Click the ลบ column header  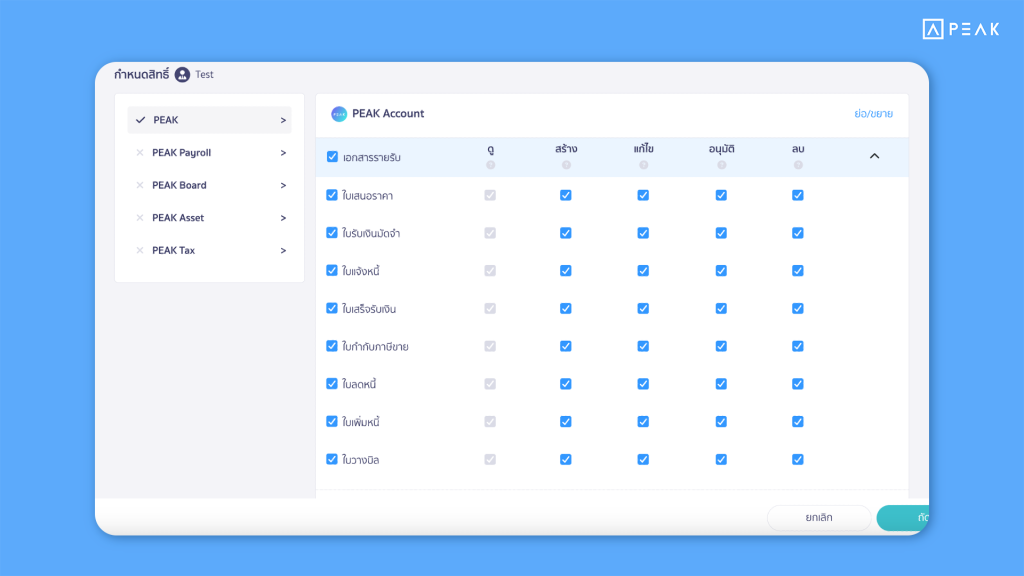[x=798, y=149]
